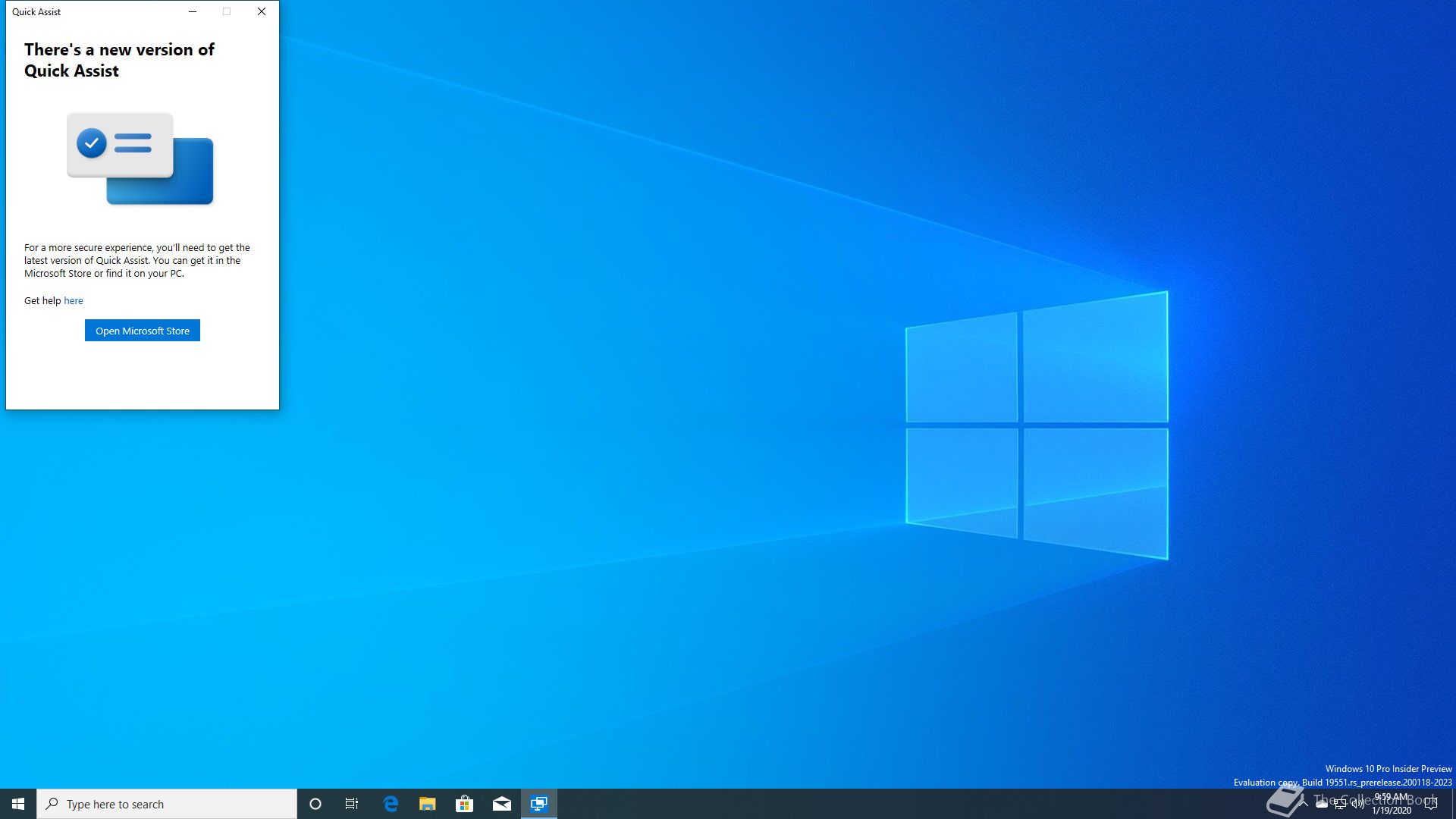The height and width of the screenshot is (819, 1456).
Task: Open File Explorer from taskbar
Action: [428, 804]
